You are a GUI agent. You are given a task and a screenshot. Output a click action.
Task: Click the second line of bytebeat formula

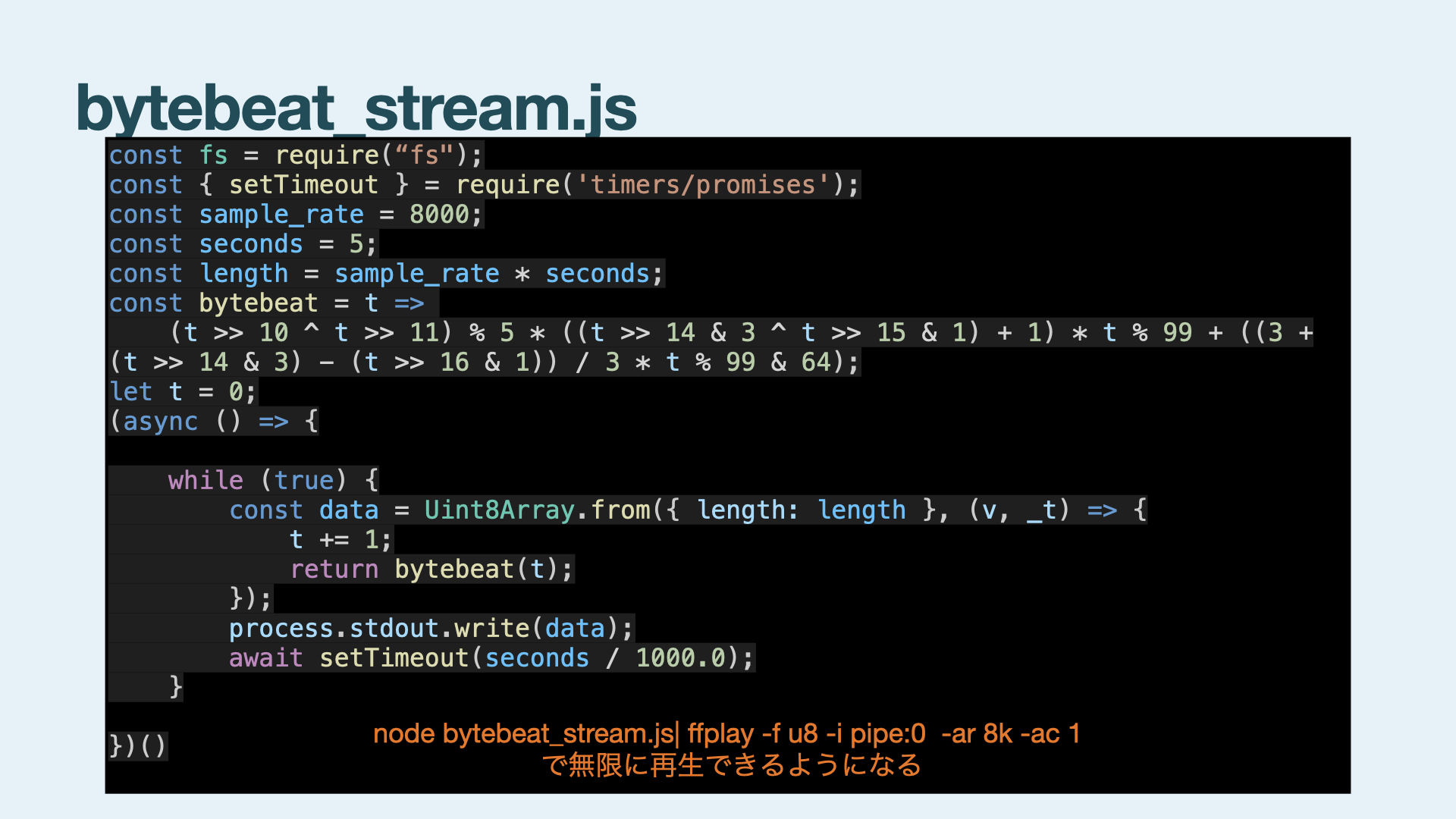pyautogui.click(x=485, y=362)
